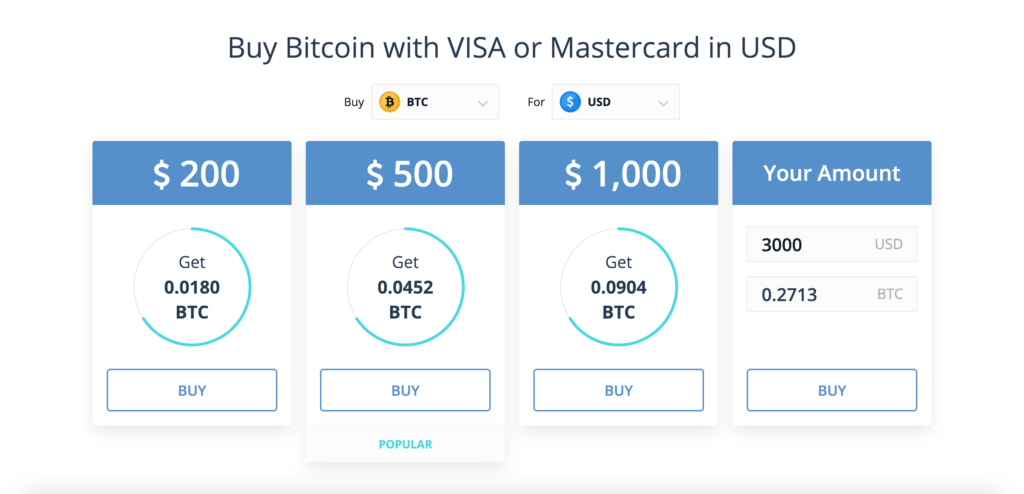
Task: Focus the 0.2713 BTC amount field
Action: tap(832, 294)
